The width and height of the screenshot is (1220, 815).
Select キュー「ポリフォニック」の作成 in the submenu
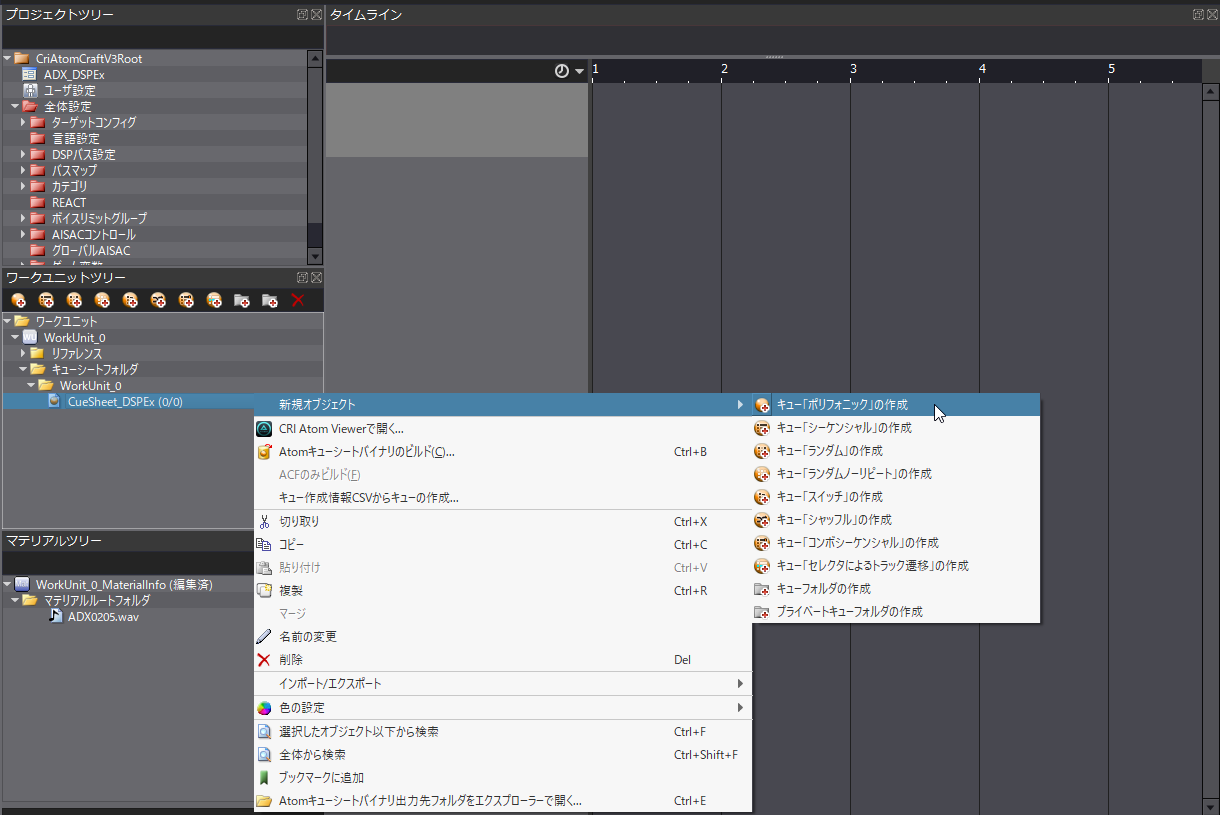[x=896, y=404]
